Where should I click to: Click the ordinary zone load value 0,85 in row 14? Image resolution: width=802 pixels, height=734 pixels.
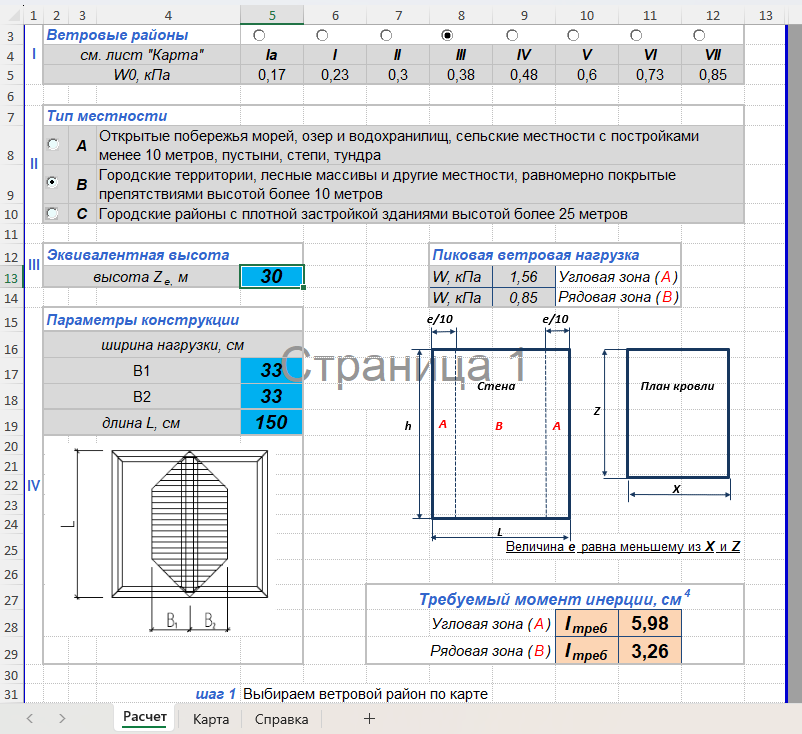(x=524, y=298)
